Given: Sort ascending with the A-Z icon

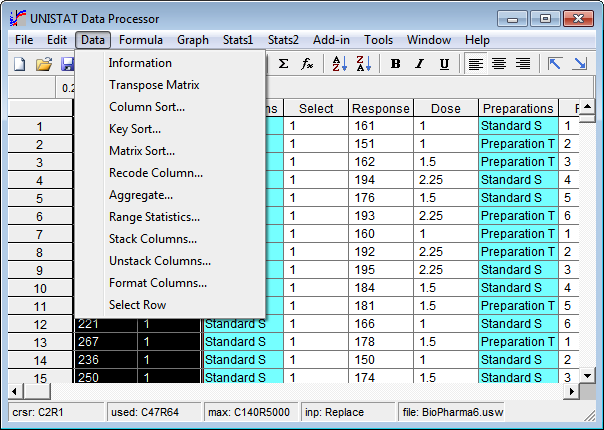Looking at the screenshot, I should (339, 64).
